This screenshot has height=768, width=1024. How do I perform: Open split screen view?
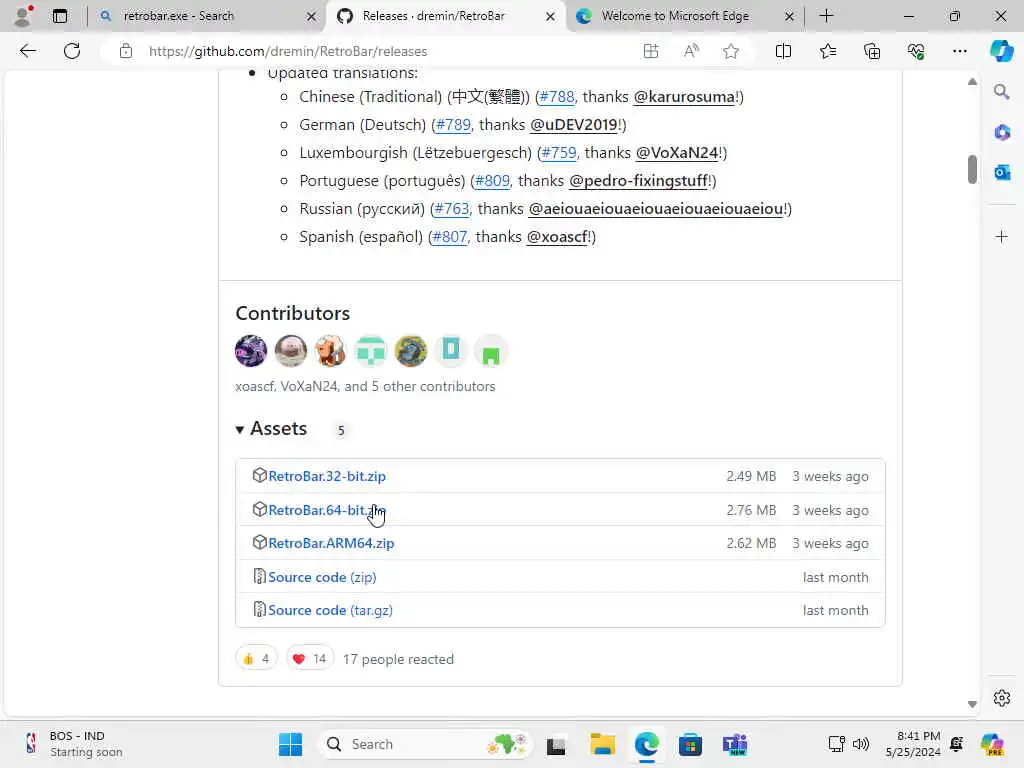click(x=783, y=51)
